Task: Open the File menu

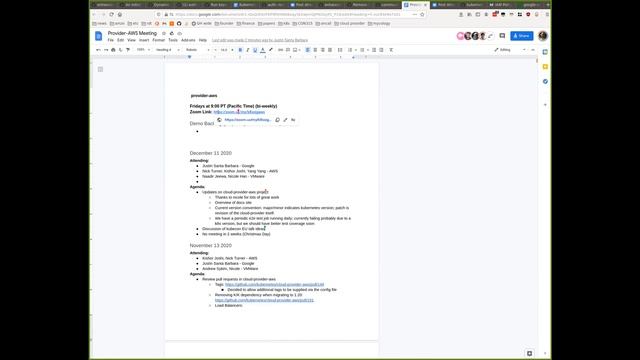Action: (111, 40)
